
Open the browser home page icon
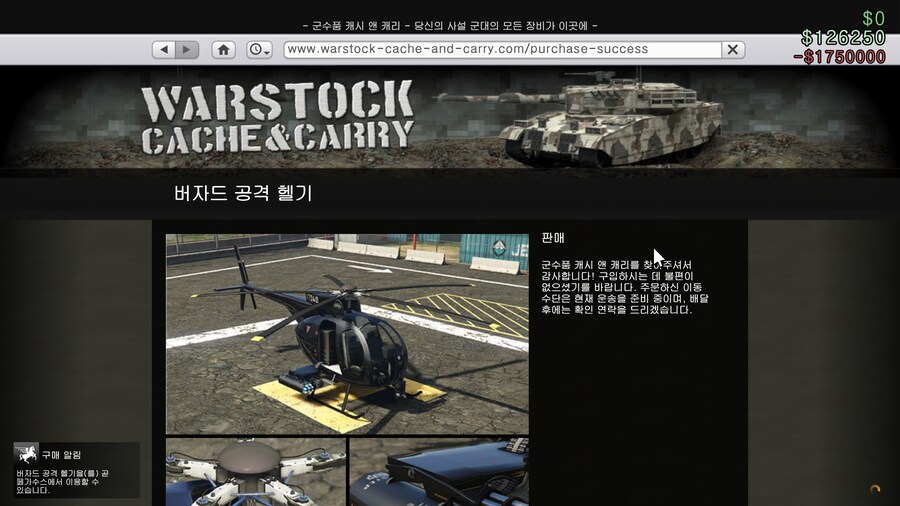[223, 49]
